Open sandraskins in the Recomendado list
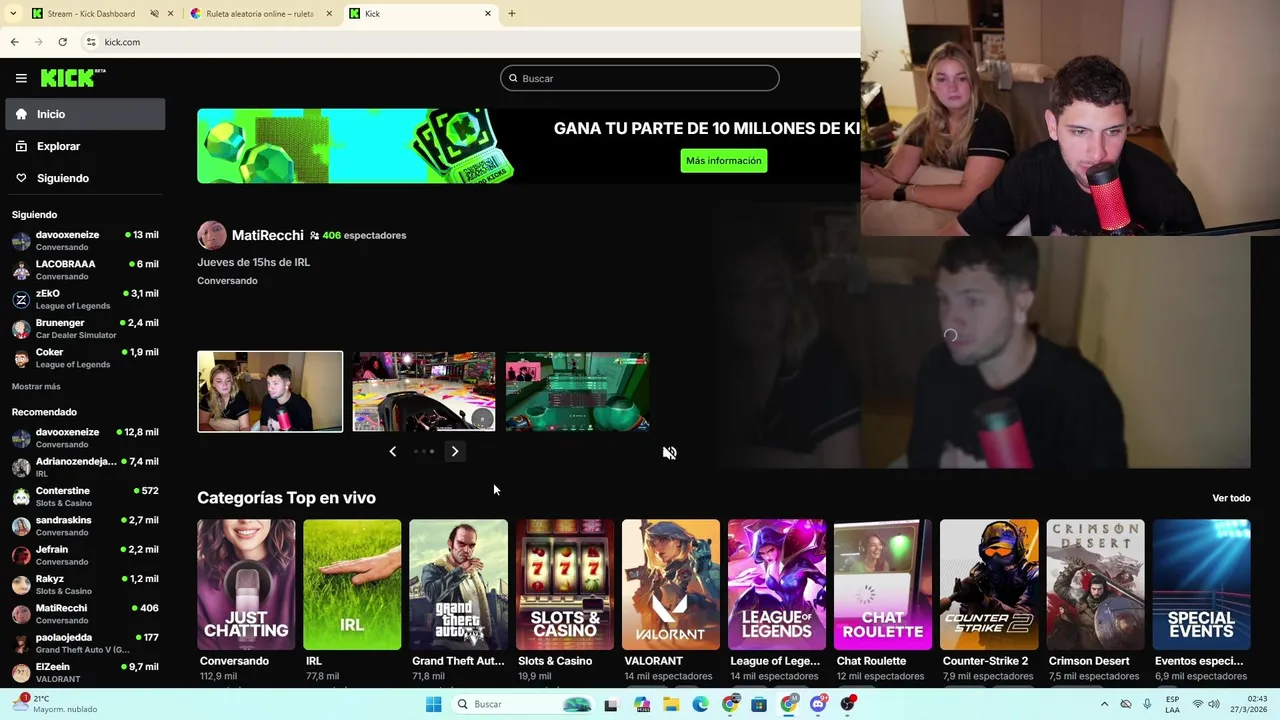 pos(85,526)
